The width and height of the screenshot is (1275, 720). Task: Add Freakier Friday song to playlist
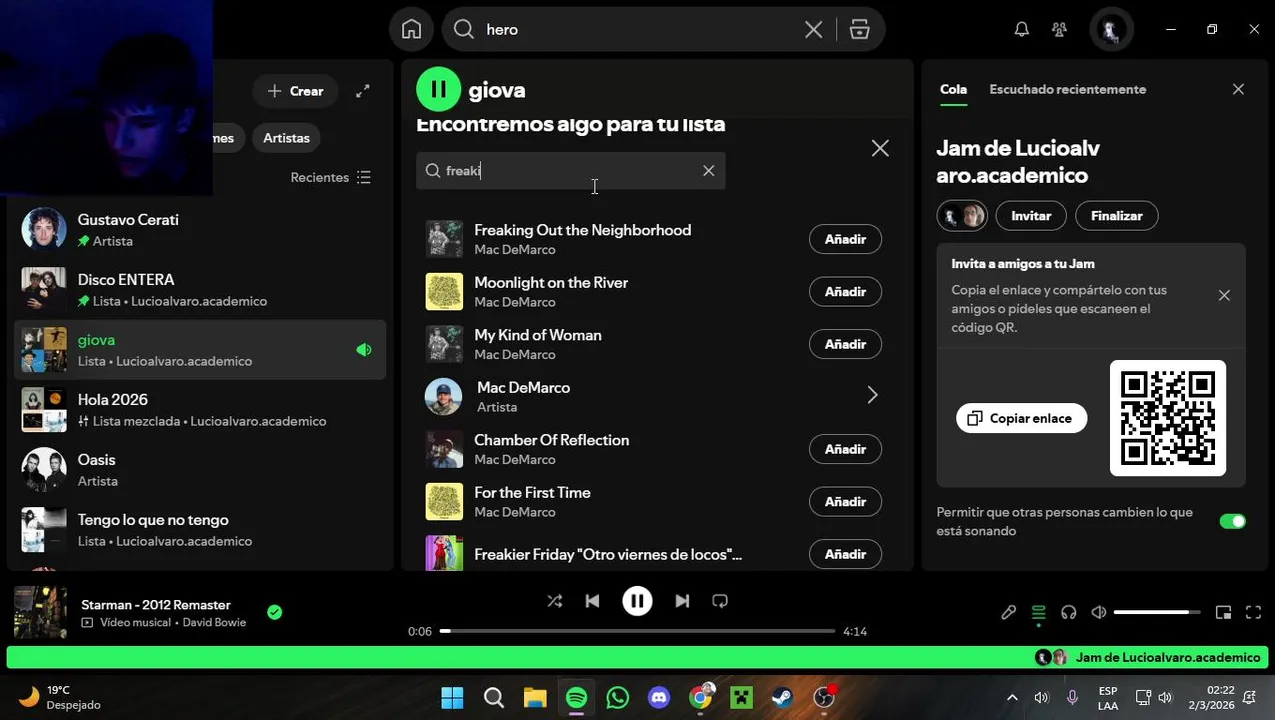point(845,554)
